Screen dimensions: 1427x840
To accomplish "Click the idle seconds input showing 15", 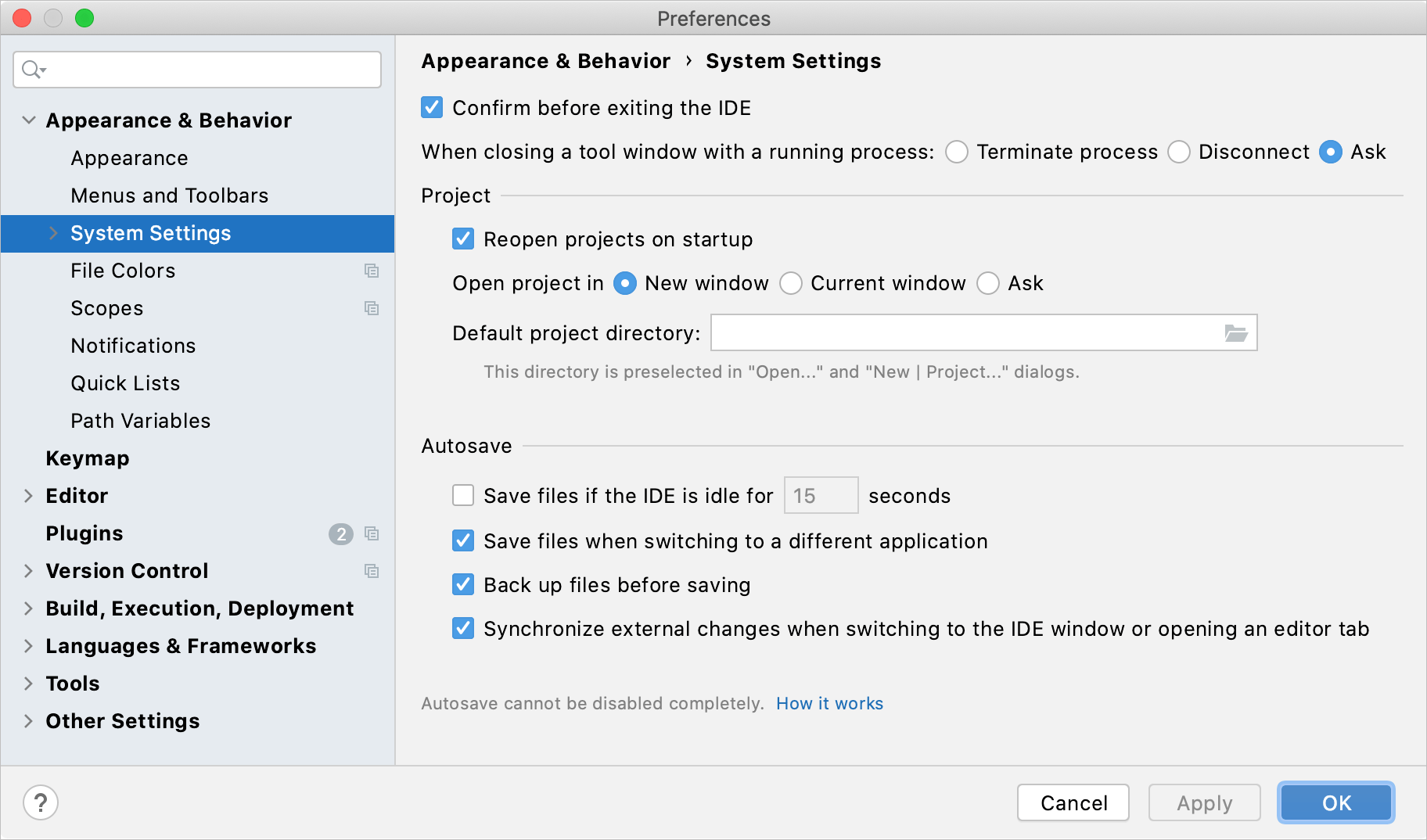I will click(821, 495).
